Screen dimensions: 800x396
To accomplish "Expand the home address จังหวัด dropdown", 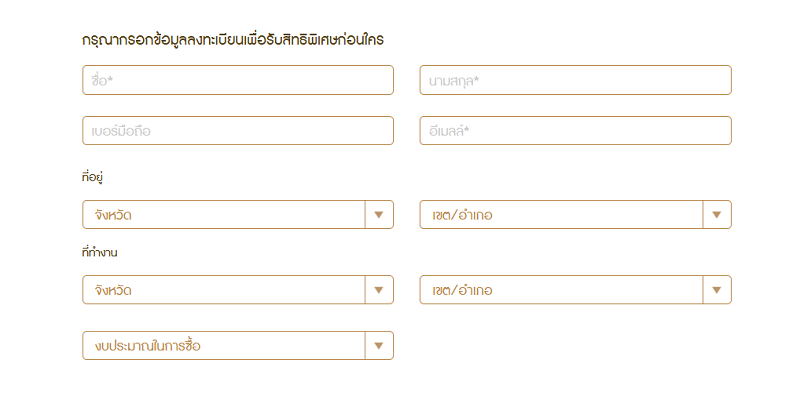I will click(238, 215).
